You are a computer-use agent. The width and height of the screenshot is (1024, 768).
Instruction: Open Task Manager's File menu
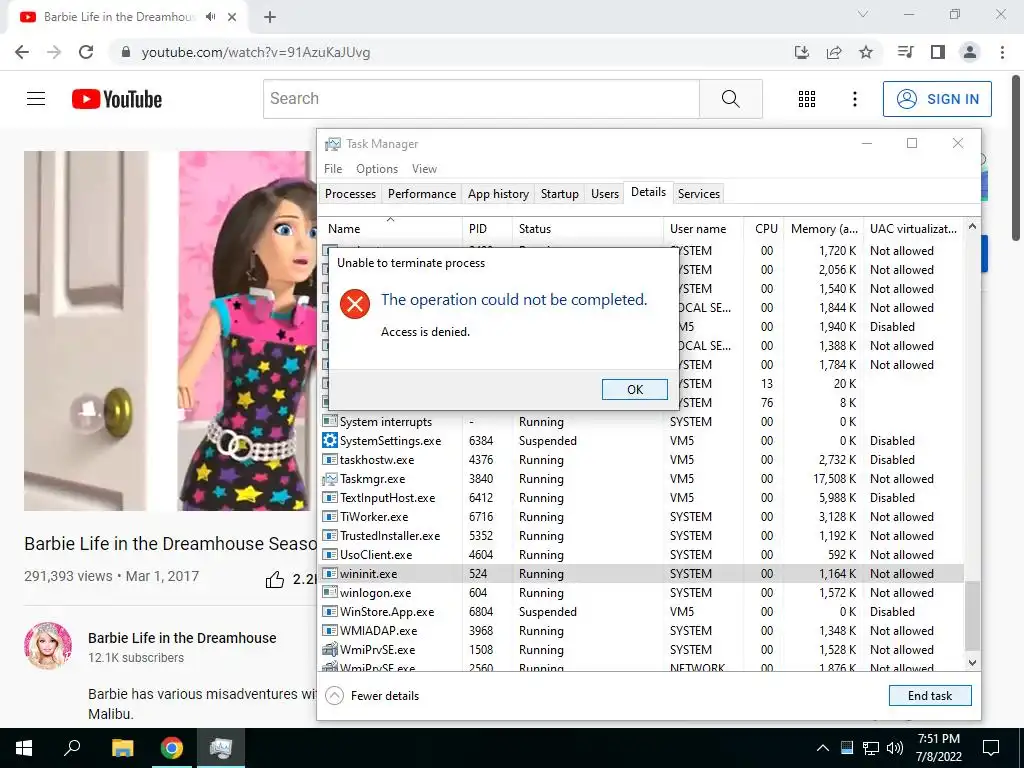[x=333, y=168]
